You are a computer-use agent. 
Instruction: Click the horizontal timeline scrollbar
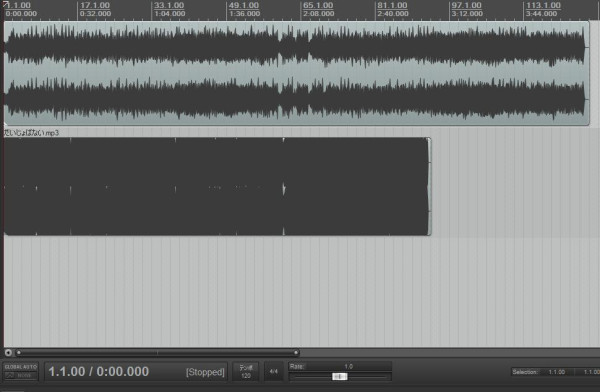157,352
